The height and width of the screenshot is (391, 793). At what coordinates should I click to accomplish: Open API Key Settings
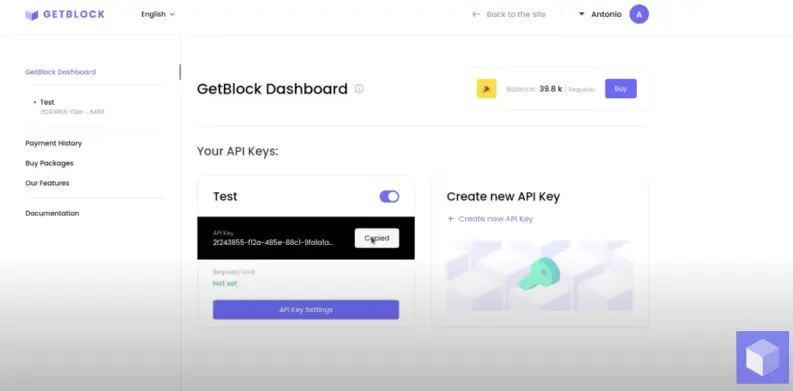click(306, 310)
